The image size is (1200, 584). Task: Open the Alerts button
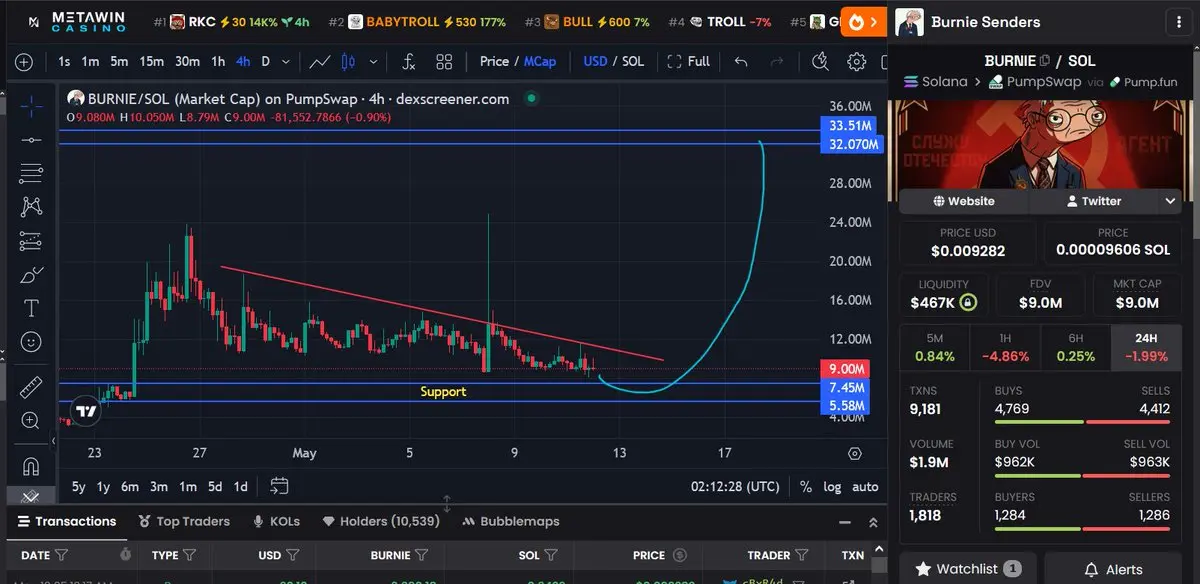click(1113, 569)
